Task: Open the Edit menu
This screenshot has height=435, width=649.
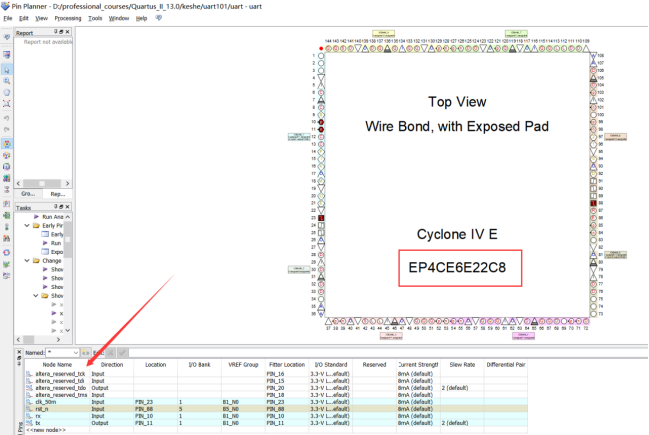Action: (24, 18)
